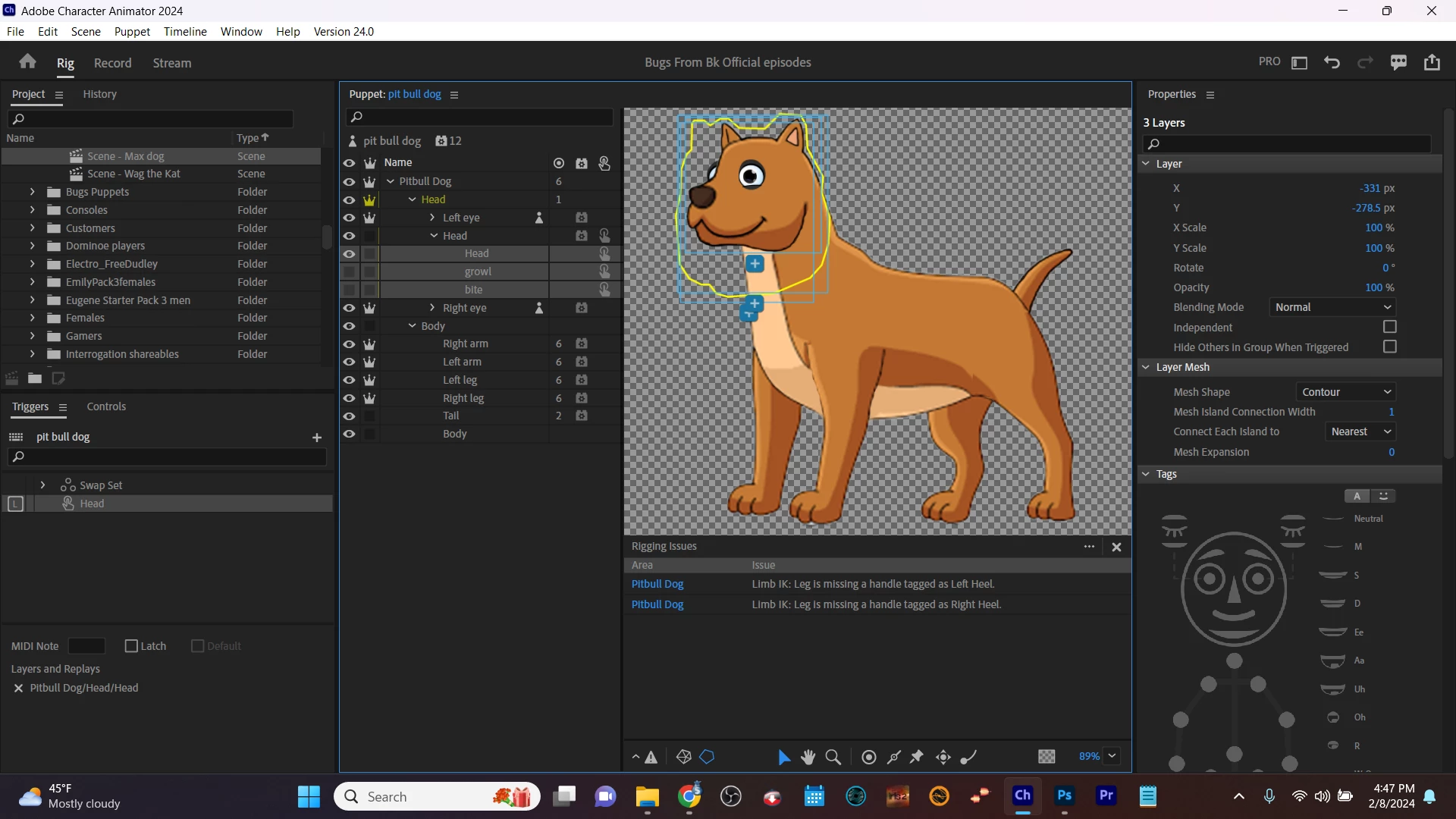Select the Hand tool in puppet toolbar

pyautogui.click(x=808, y=757)
